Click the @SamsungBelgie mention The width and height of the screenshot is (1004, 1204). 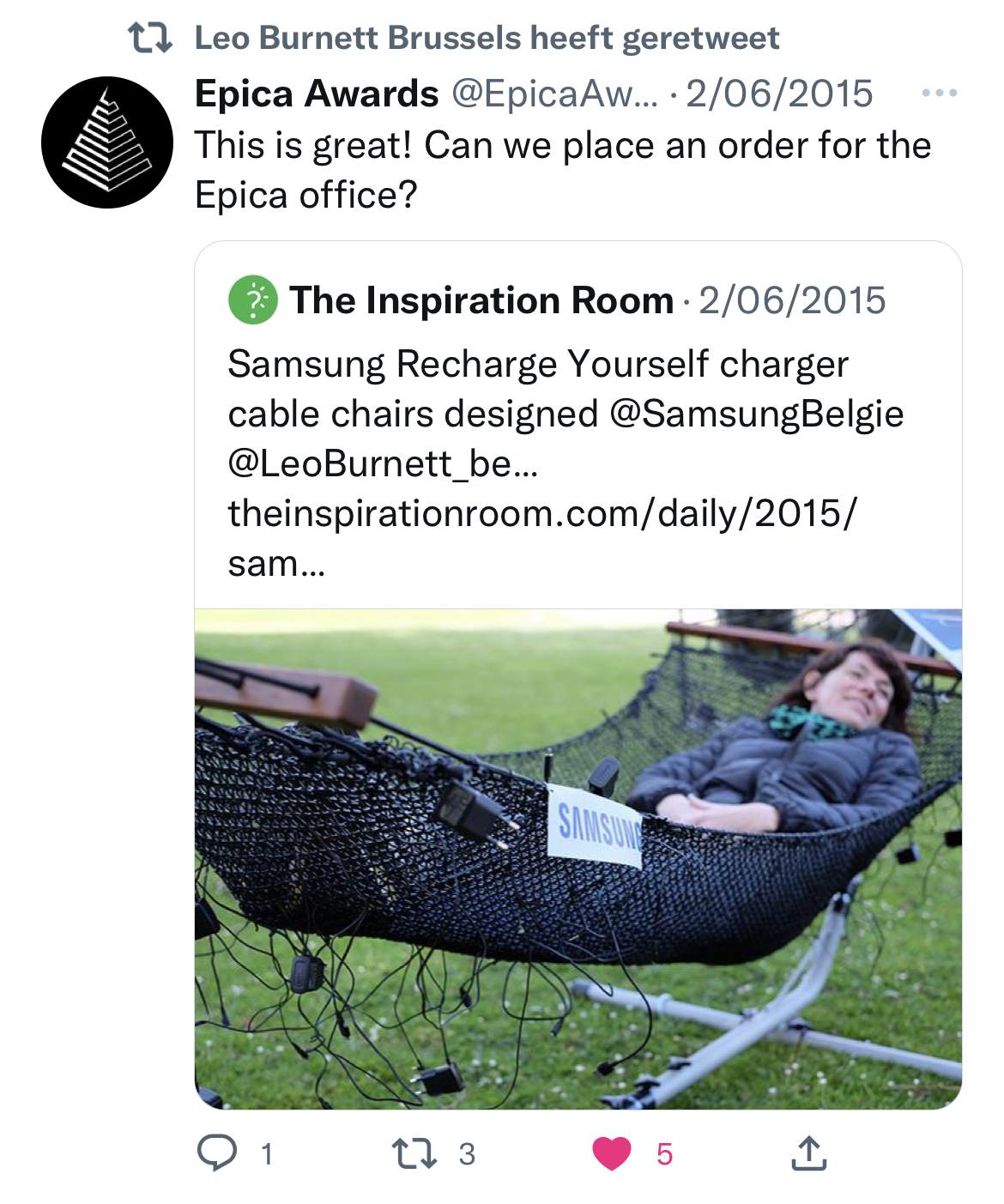756,414
